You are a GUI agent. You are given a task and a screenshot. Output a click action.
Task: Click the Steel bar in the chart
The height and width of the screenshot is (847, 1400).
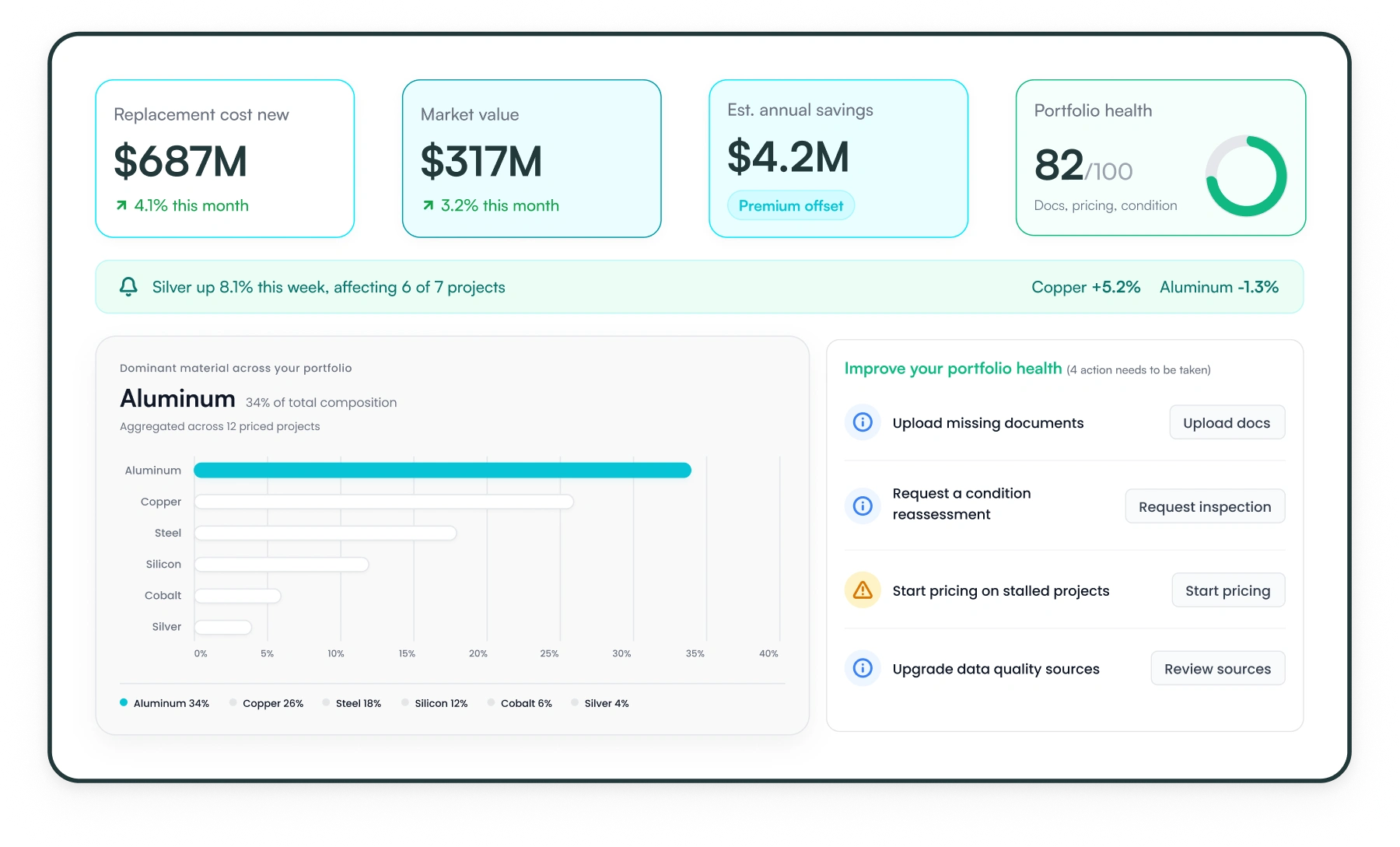click(x=325, y=533)
